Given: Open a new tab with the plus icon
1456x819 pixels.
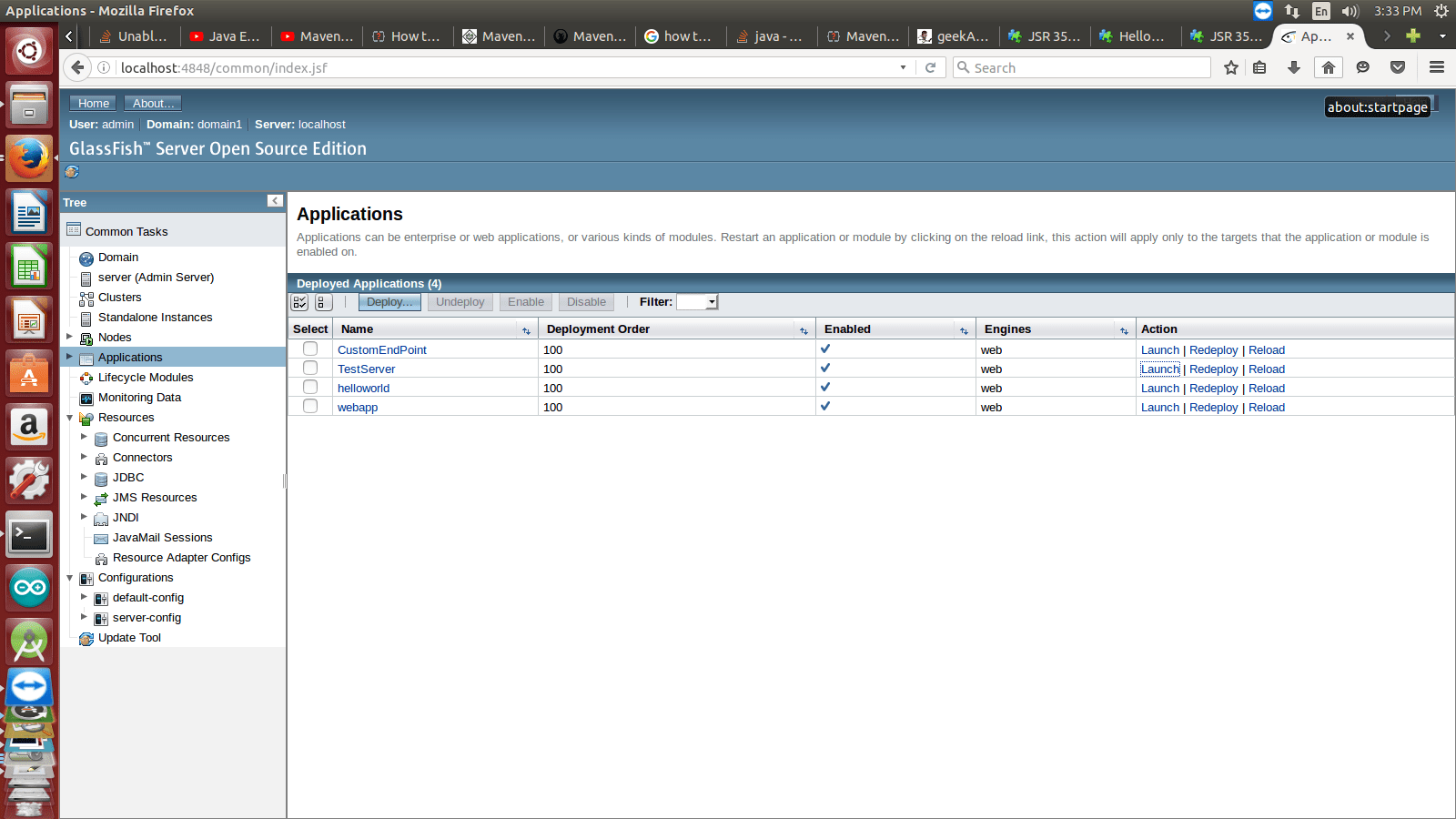Looking at the screenshot, I should coord(1413,35).
